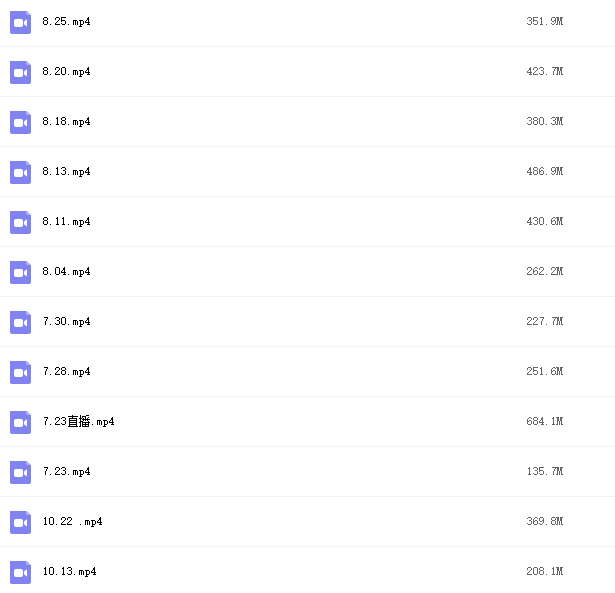615x593 pixels.
Task: Click the 684.1M size label
Action: tap(545, 421)
